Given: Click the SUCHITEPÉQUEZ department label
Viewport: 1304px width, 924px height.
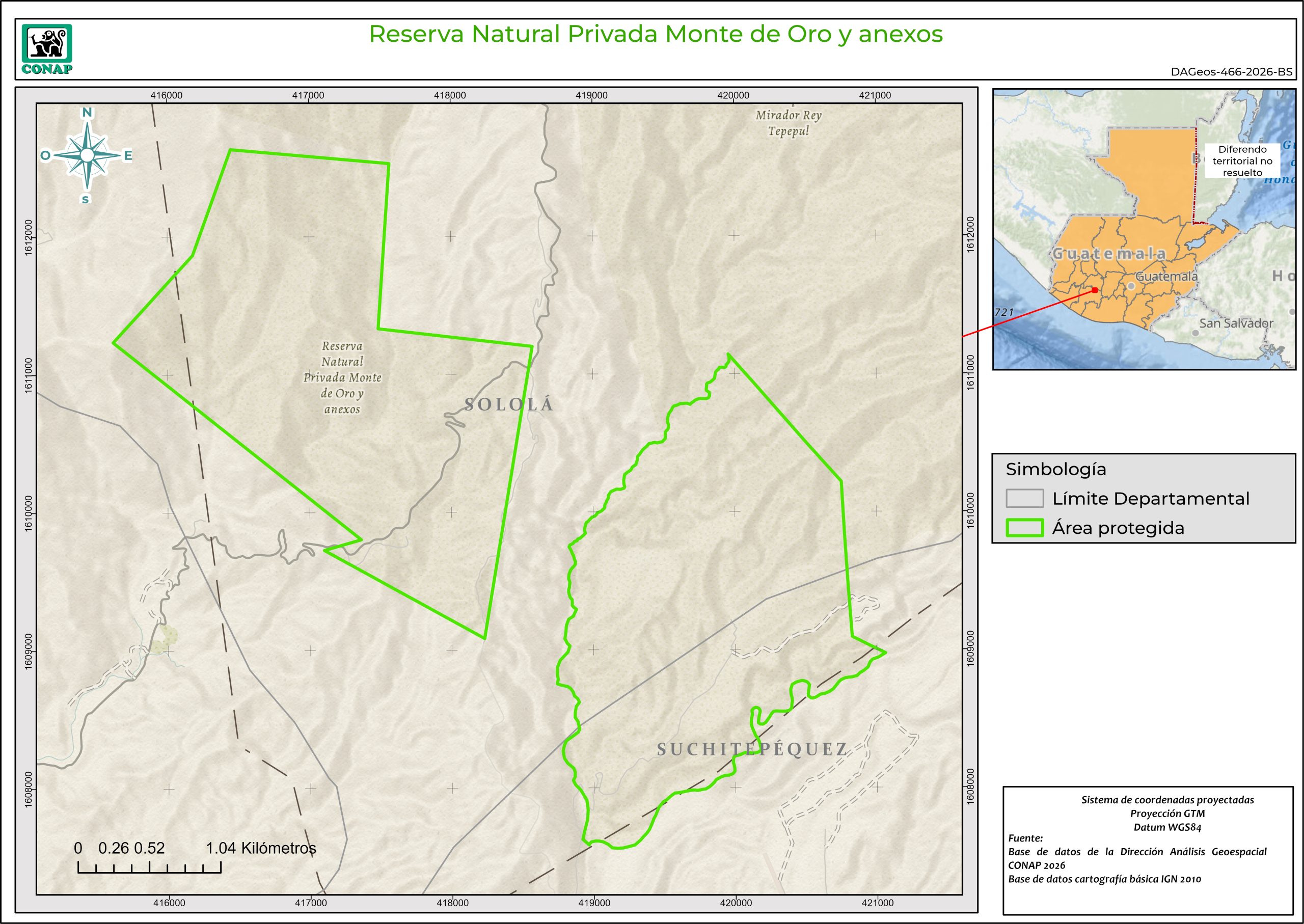Looking at the screenshot, I should (x=752, y=749).
